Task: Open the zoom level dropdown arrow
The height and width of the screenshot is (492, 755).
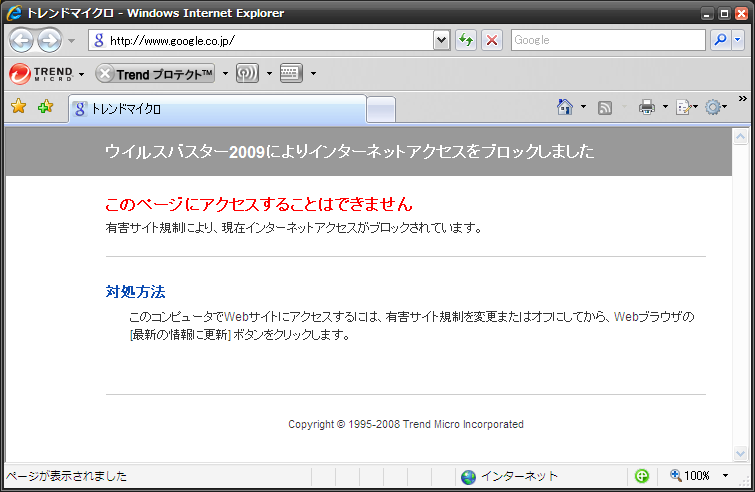Action: [x=725, y=476]
